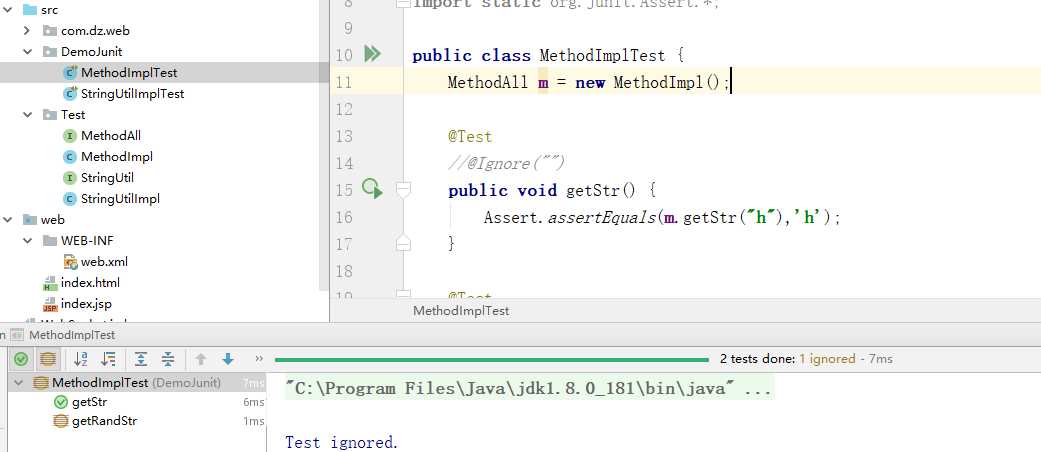Fold the getStr method at line 15
The image size is (1041, 452).
(402, 190)
